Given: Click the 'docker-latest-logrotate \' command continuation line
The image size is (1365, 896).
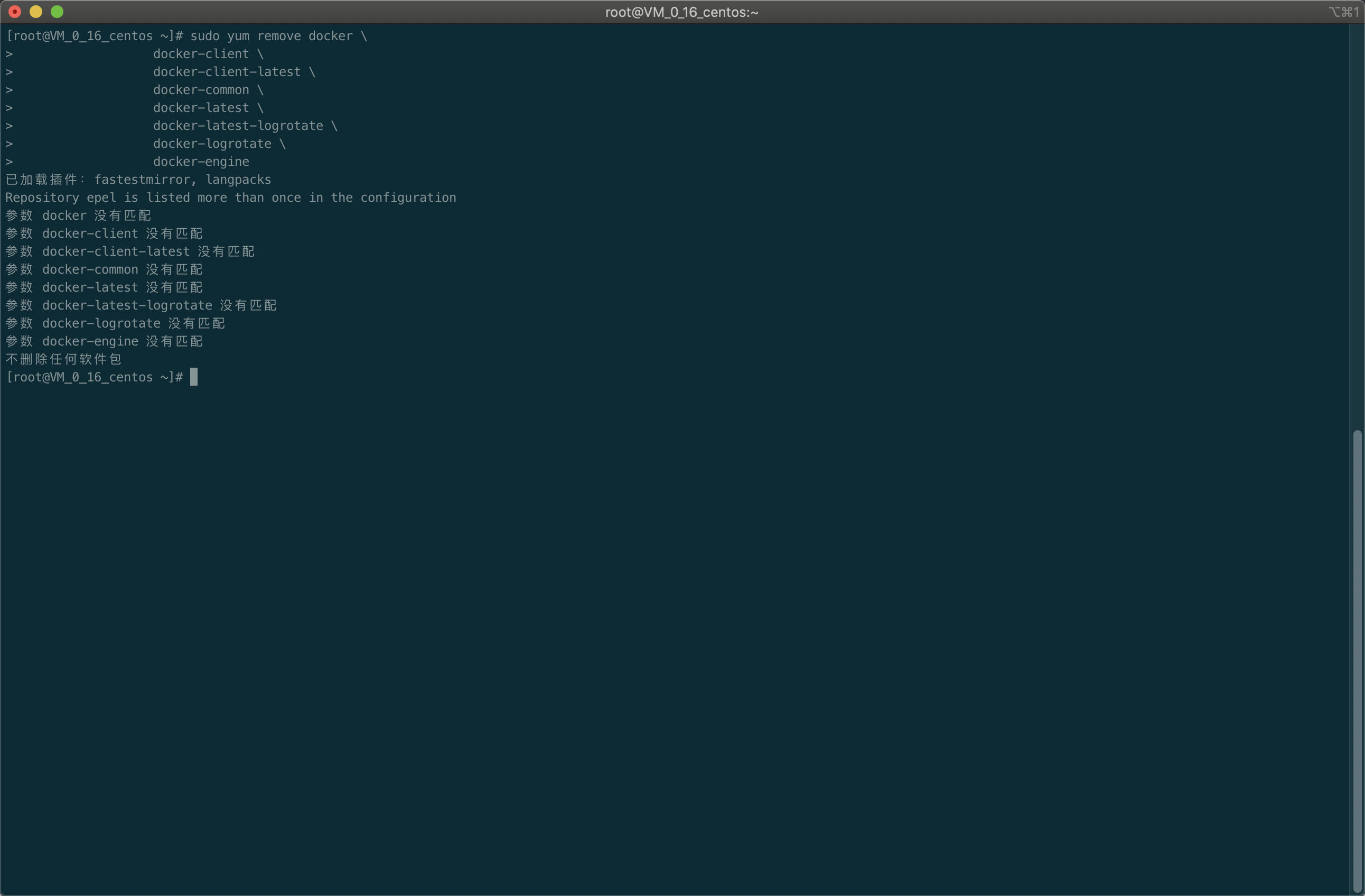Looking at the screenshot, I should 245,126.
